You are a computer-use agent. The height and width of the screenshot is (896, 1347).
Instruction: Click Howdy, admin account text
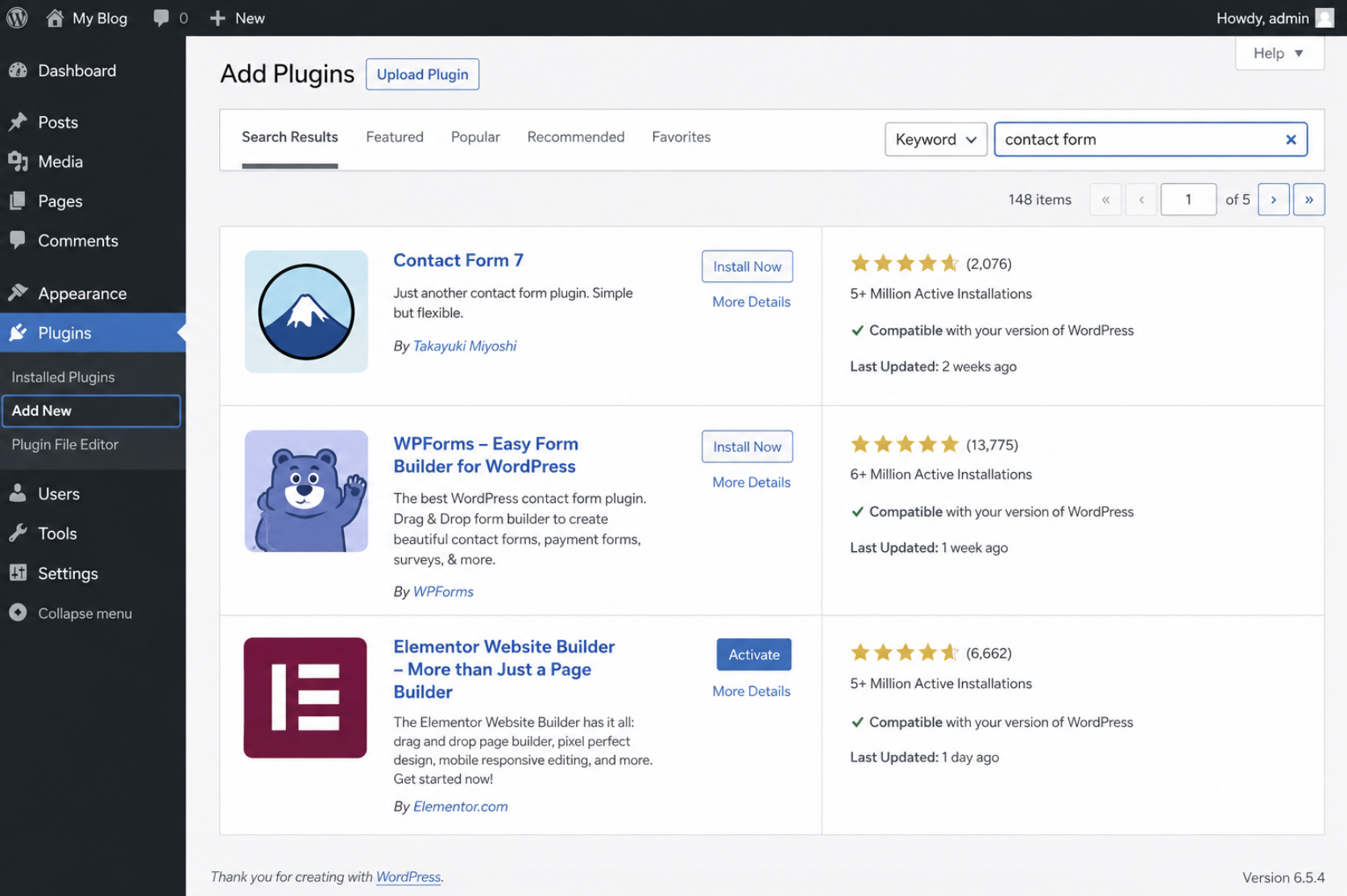pos(1262,18)
